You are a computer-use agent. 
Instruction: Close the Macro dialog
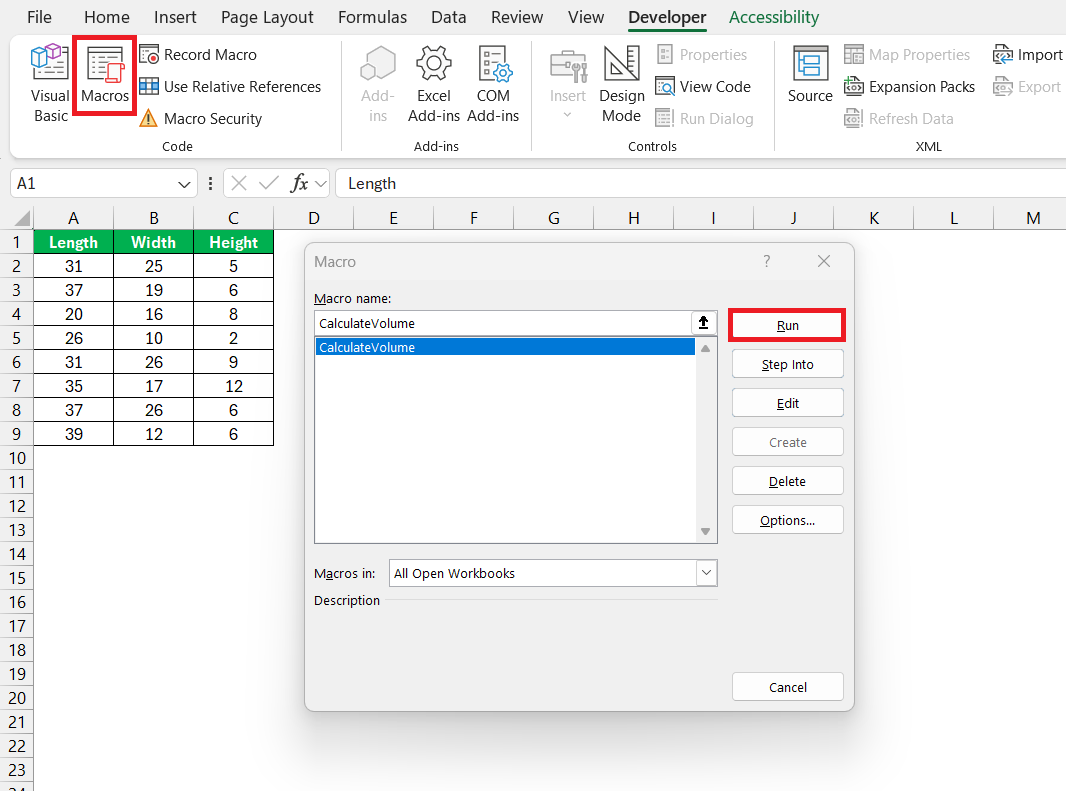(x=824, y=261)
